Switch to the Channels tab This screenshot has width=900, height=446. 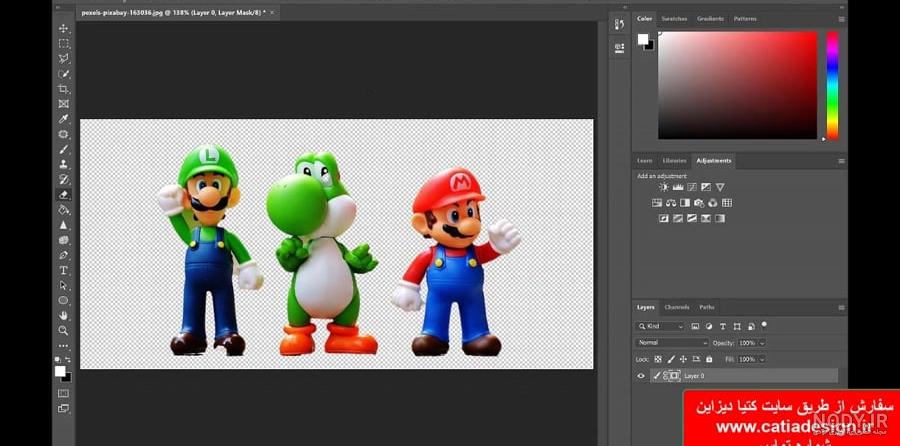[677, 307]
